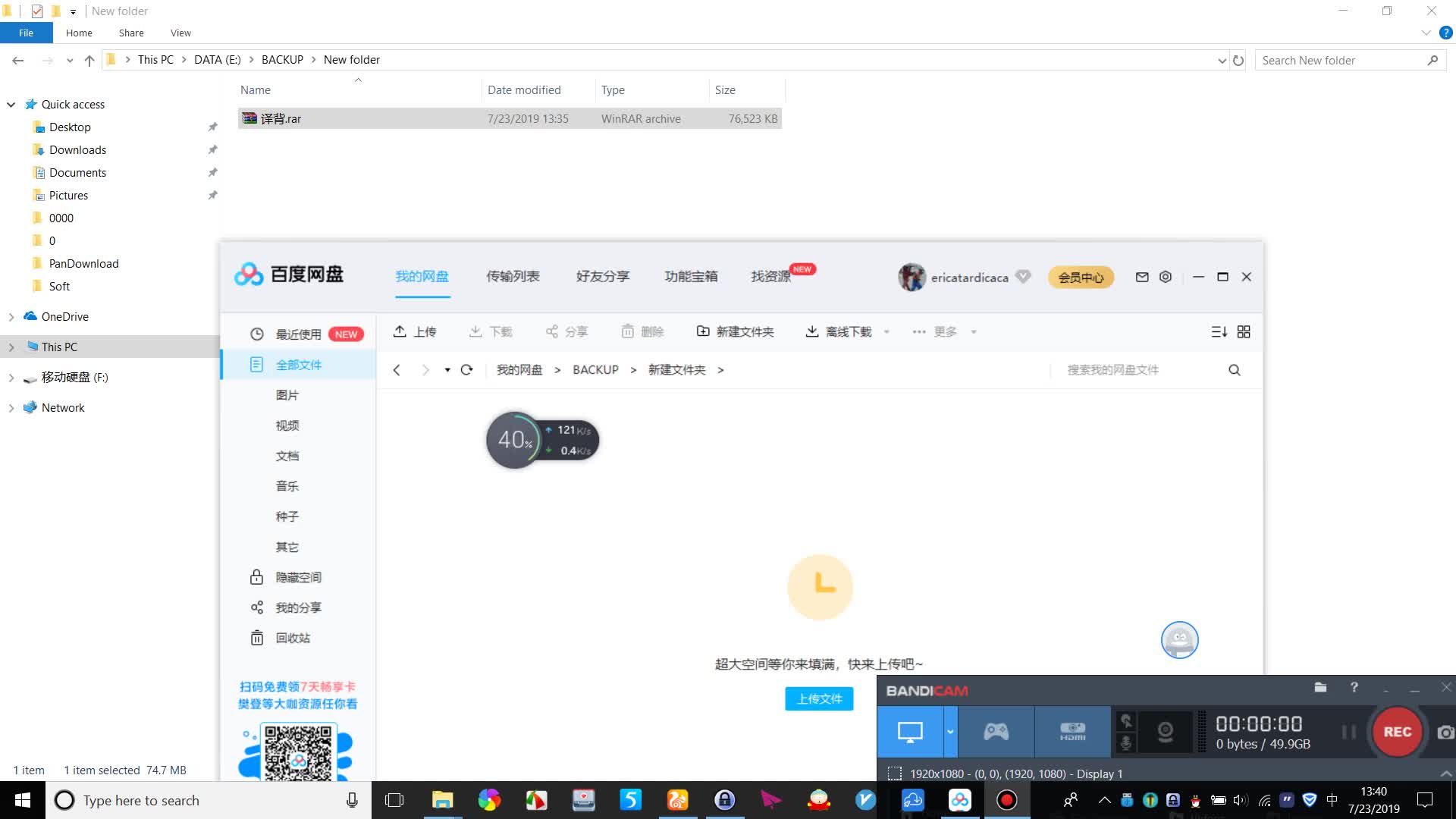Screen dimensions: 1456x819
Task: Go back in Baidu Netdisk navigation
Action: (397, 369)
